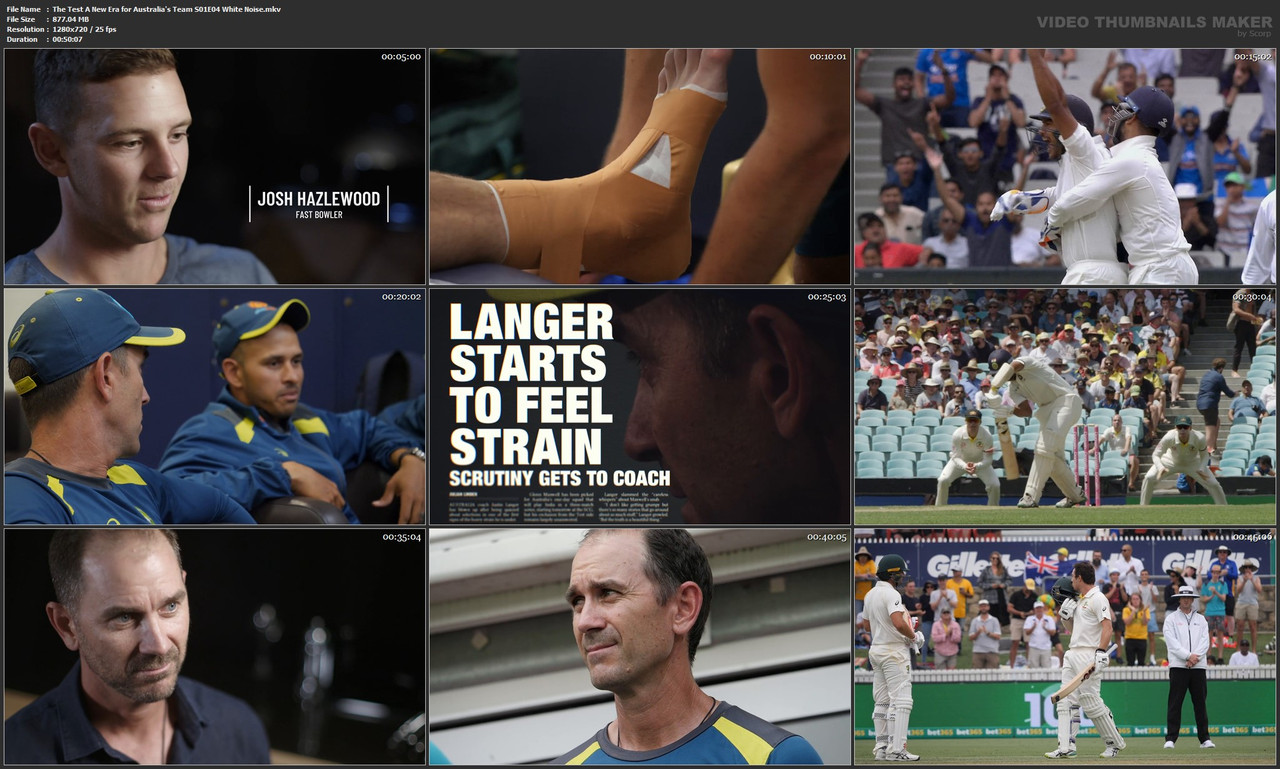
Task: Click the file name text White Noise.mkv
Action: (x=249, y=9)
